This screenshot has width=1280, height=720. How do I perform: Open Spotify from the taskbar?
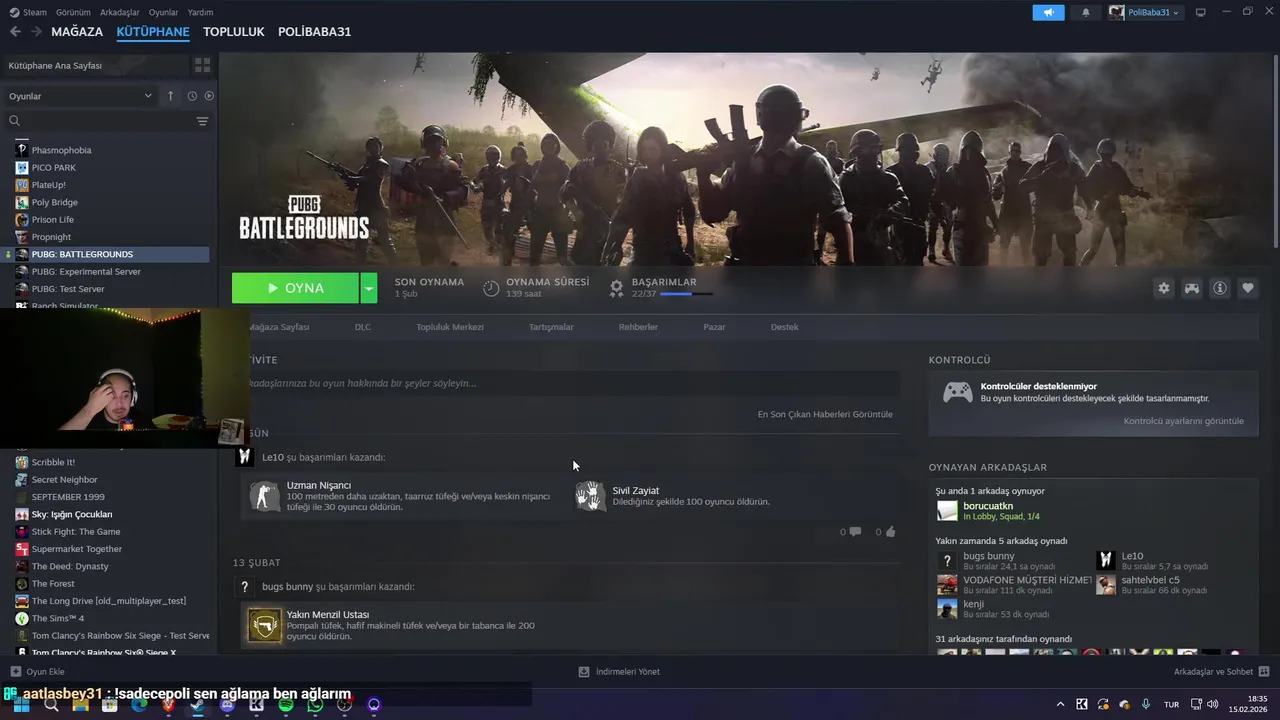(x=286, y=705)
